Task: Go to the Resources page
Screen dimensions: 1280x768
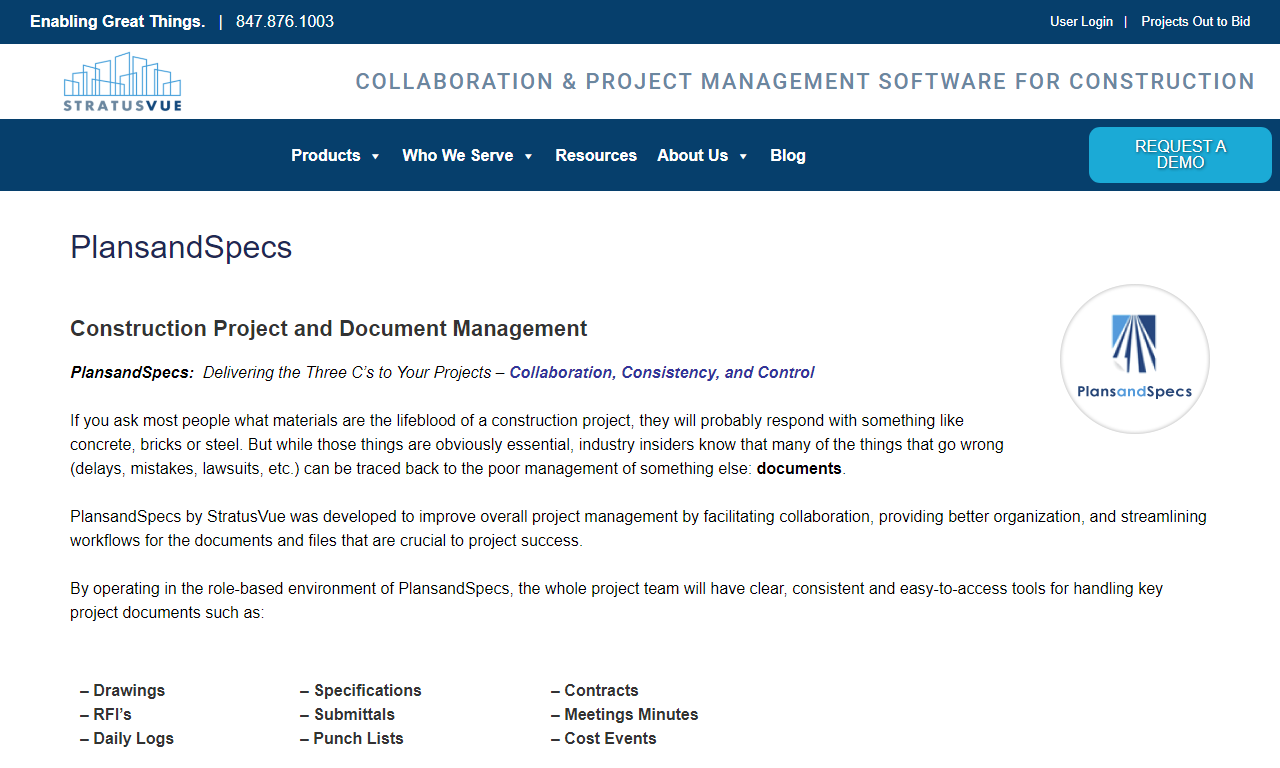Action: [596, 155]
